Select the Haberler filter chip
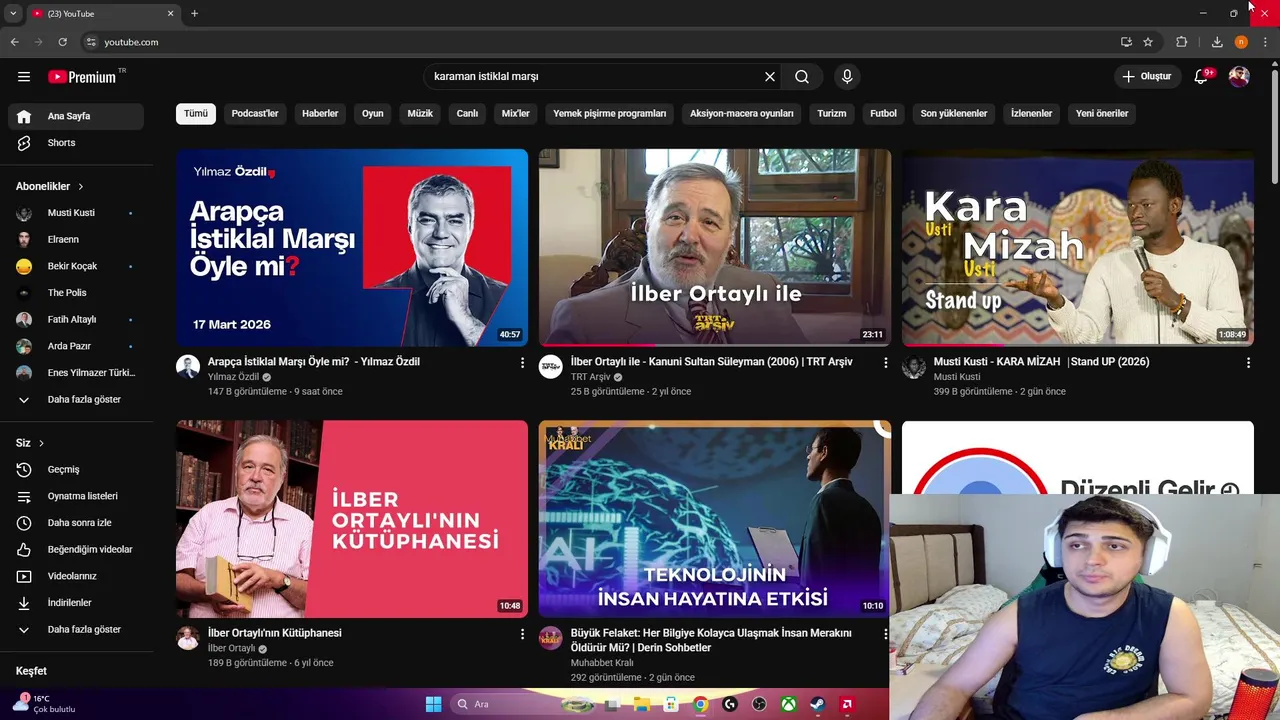Viewport: 1280px width, 720px height. coord(320,114)
